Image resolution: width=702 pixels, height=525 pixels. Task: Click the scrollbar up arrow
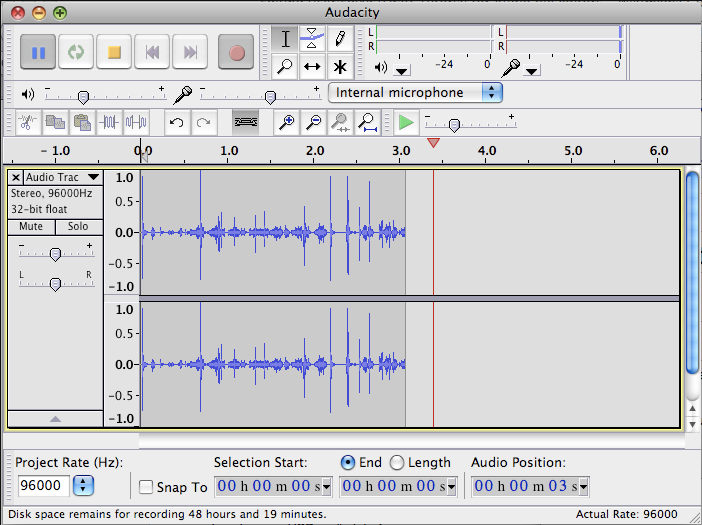(693, 408)
